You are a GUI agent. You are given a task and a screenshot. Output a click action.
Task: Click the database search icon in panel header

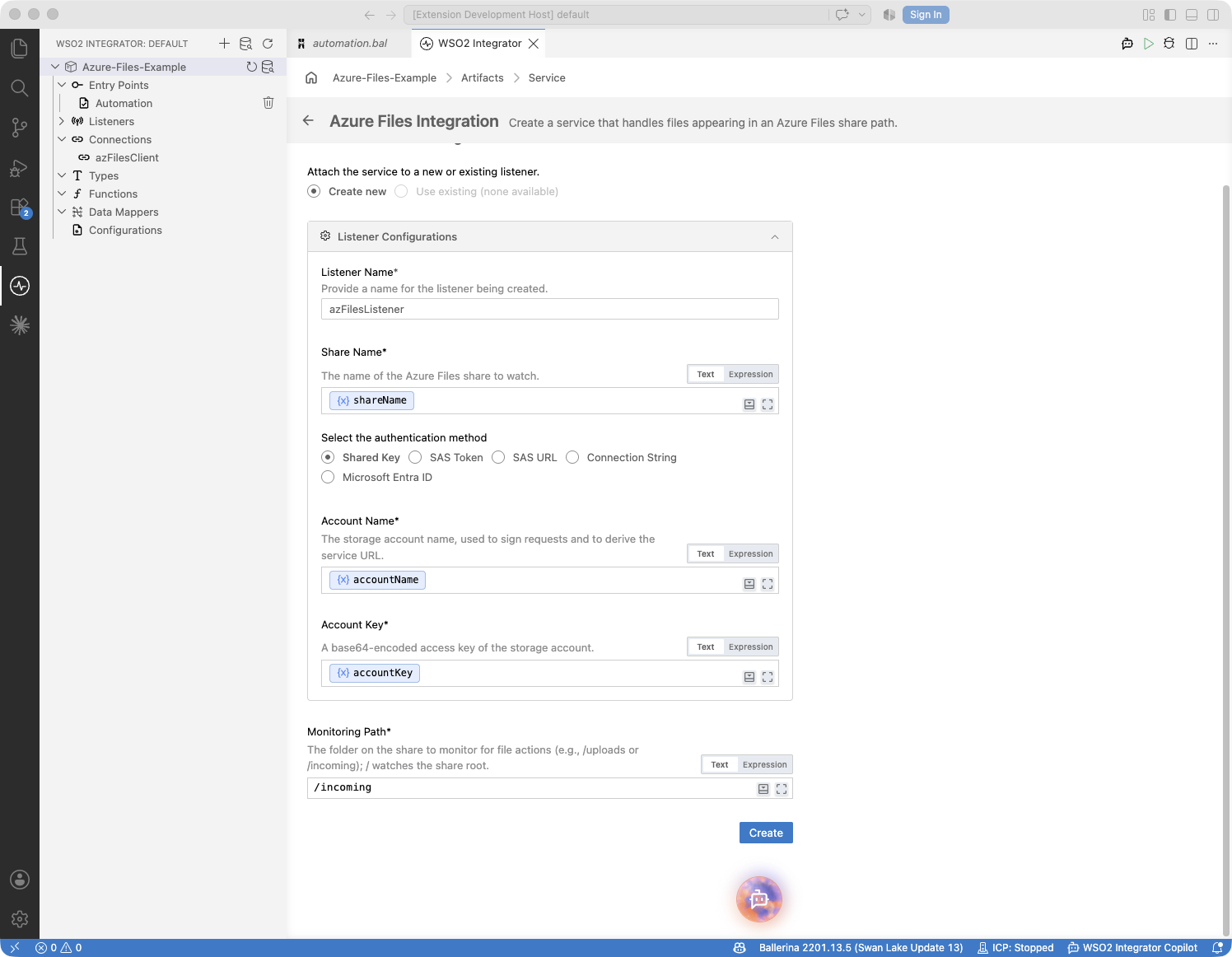pyautogui.click(x=245, y=44)
